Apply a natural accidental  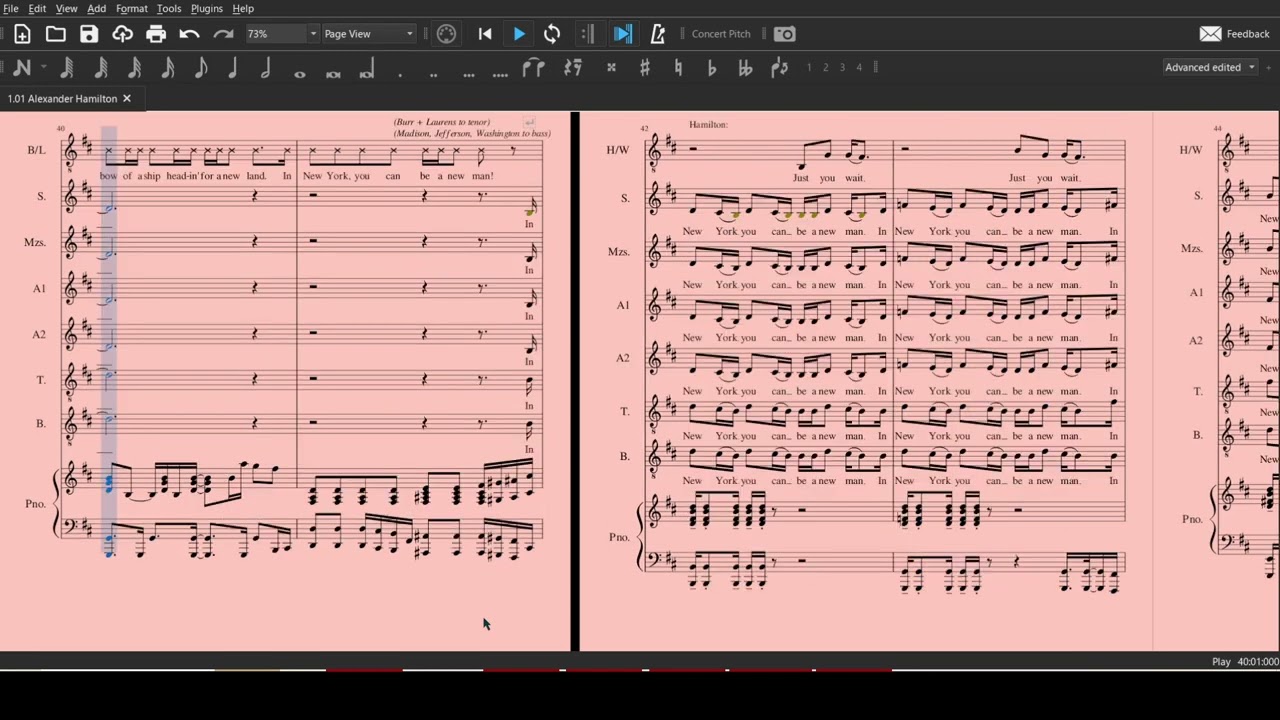coord(678,68)
